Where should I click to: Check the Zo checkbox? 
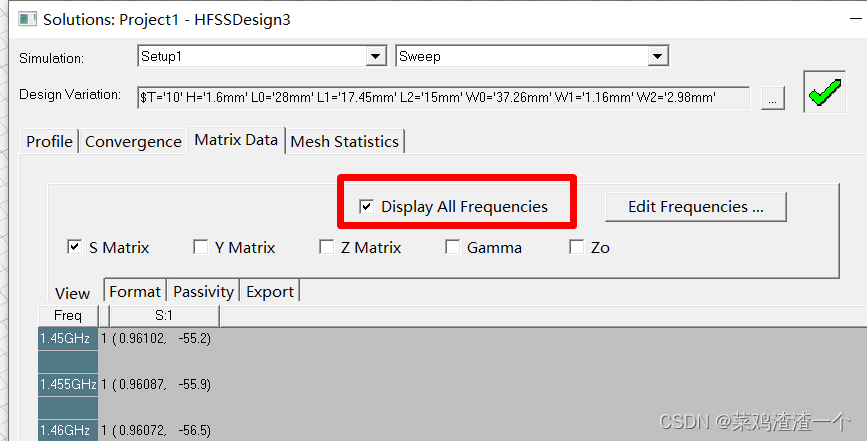(577, 247)
